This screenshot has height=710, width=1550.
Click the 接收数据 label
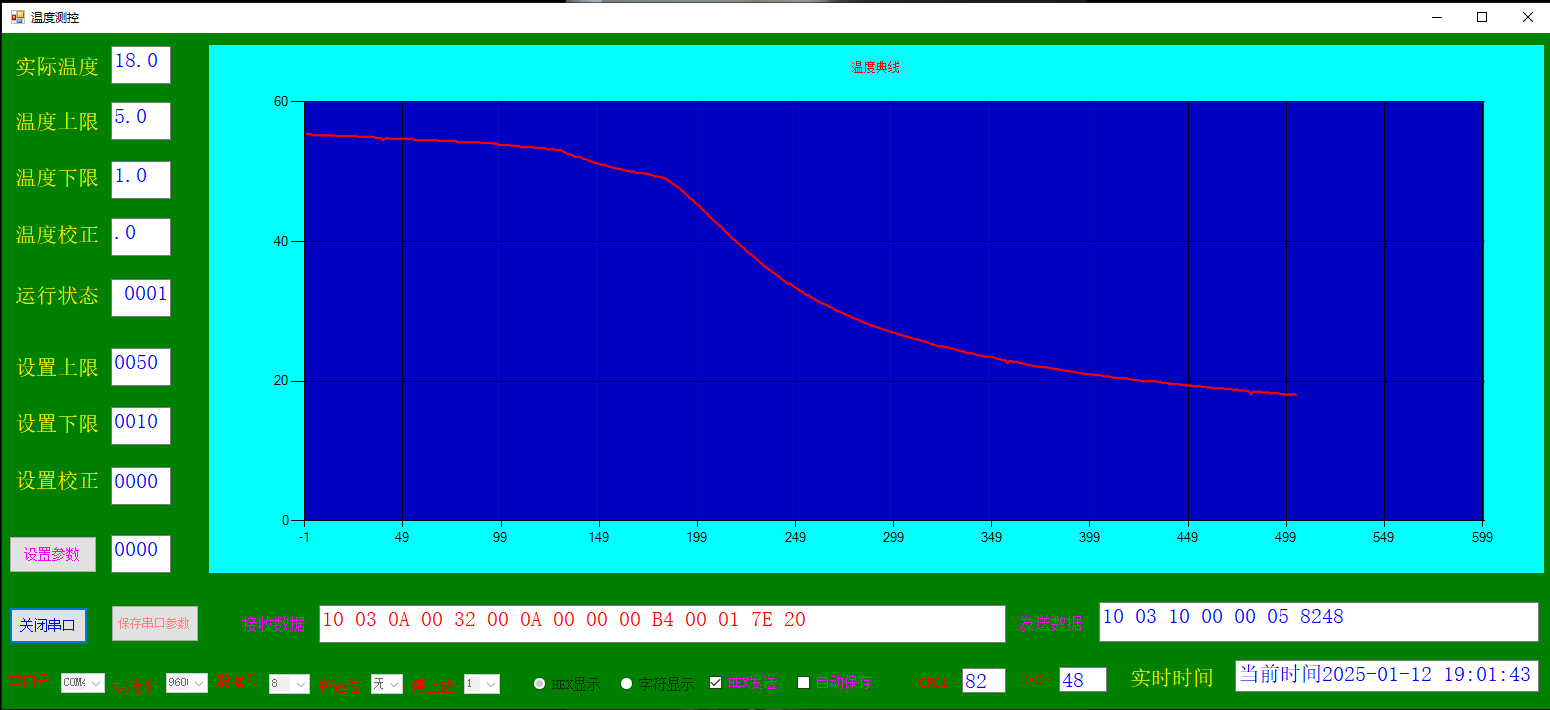click(x=273, y=625)
